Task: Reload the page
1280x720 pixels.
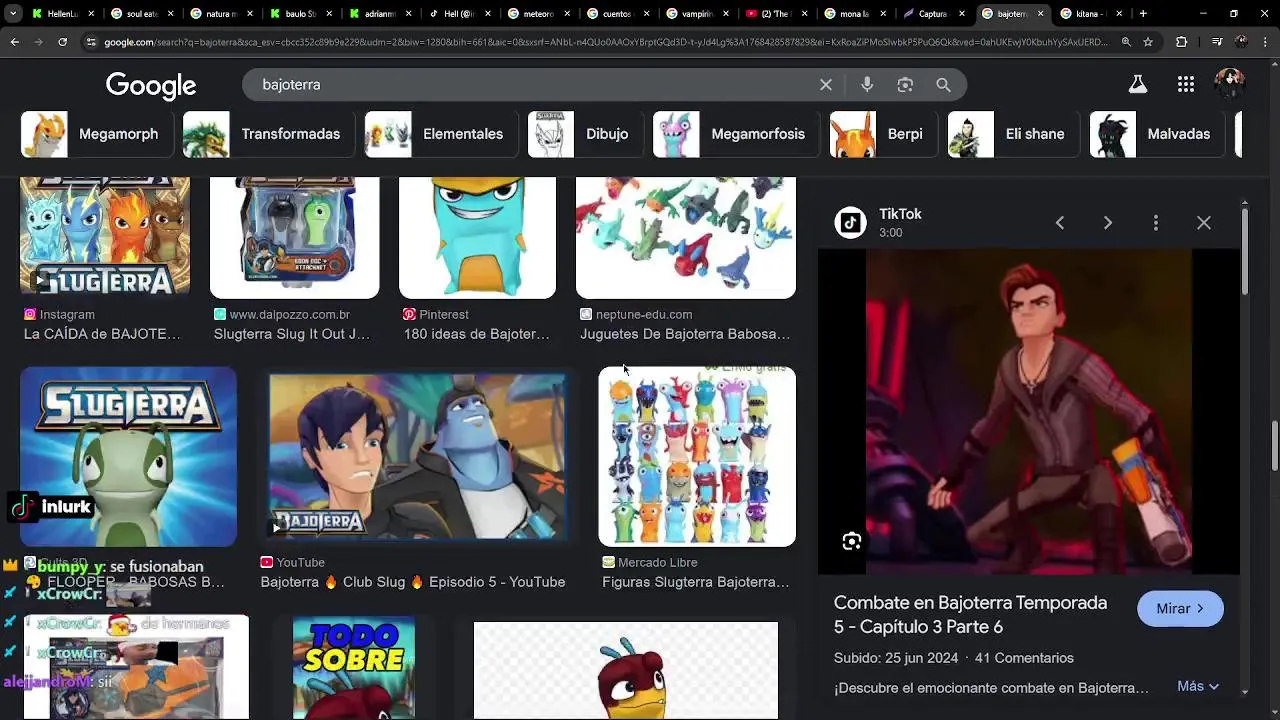Action: (x=62, y=42)
